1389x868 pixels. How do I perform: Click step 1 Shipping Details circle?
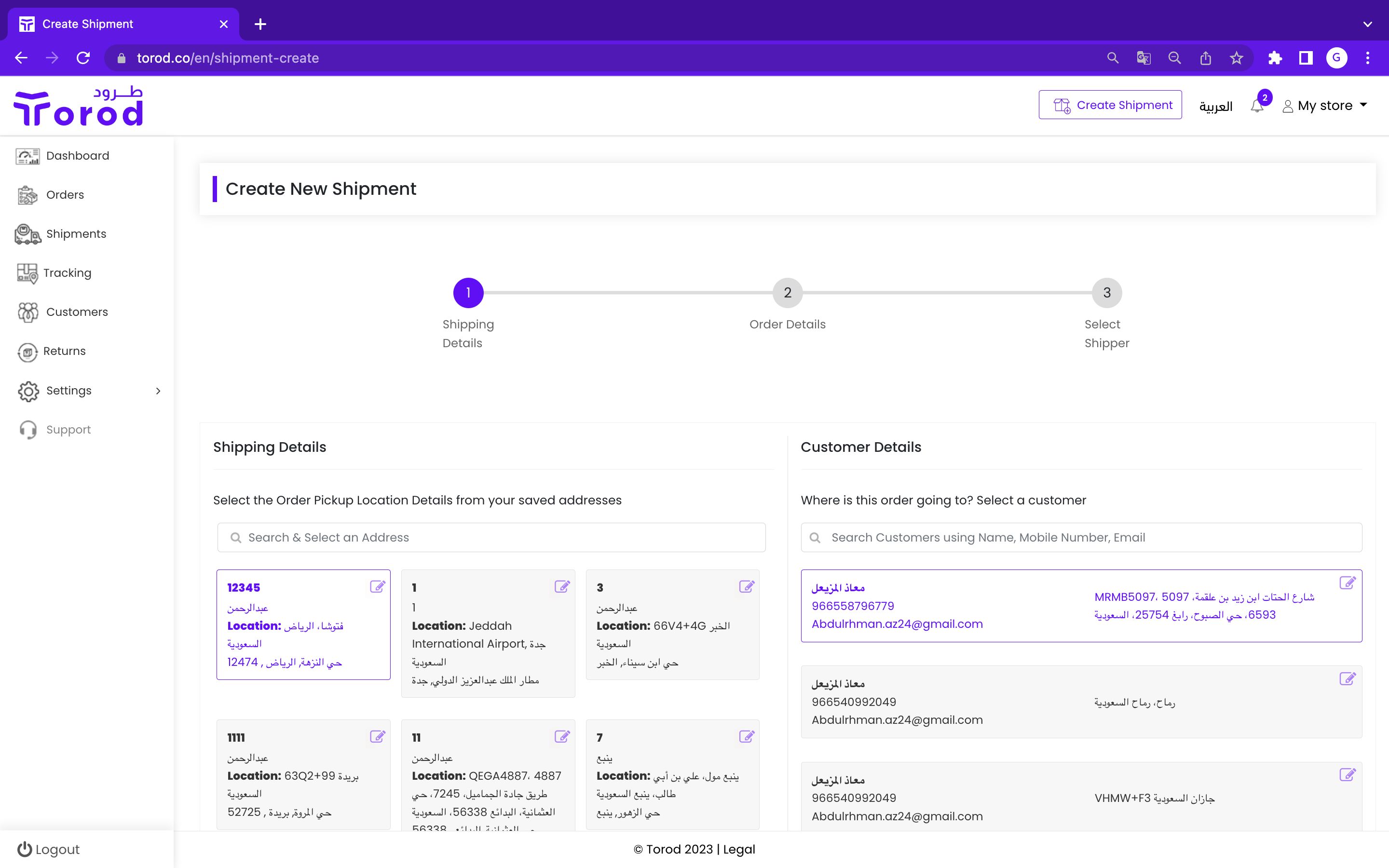468,293
